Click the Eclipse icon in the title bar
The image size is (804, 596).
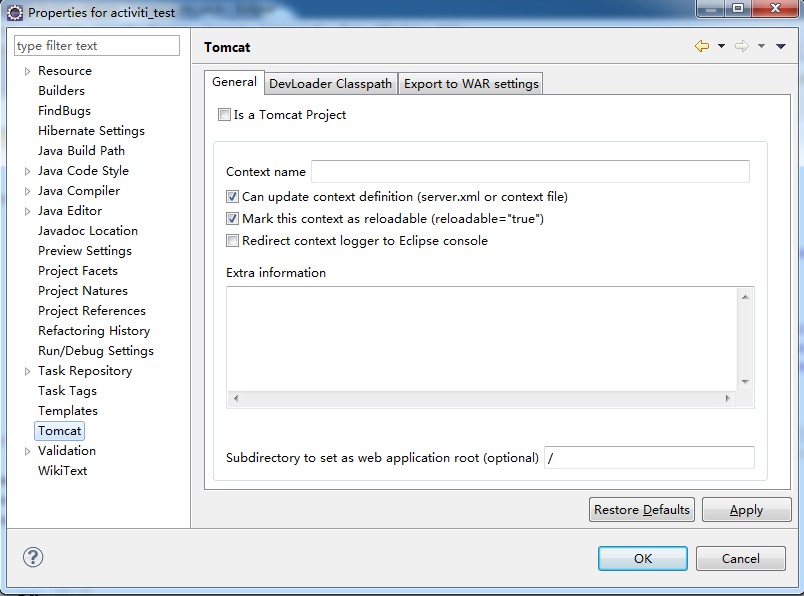[x=15, y=12]
